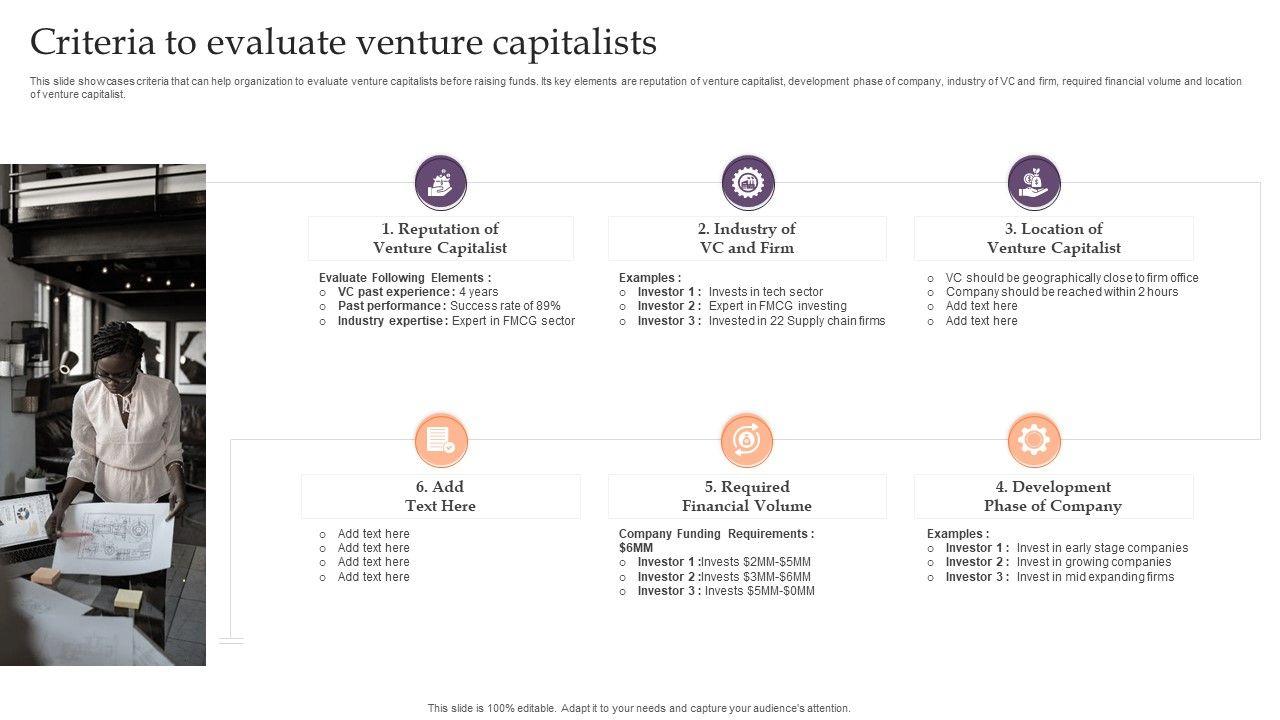The height and width of the screenshot is (720, 1280).
Task: Click the 'This slide is 100% editable' footer text
Action: 639,708
